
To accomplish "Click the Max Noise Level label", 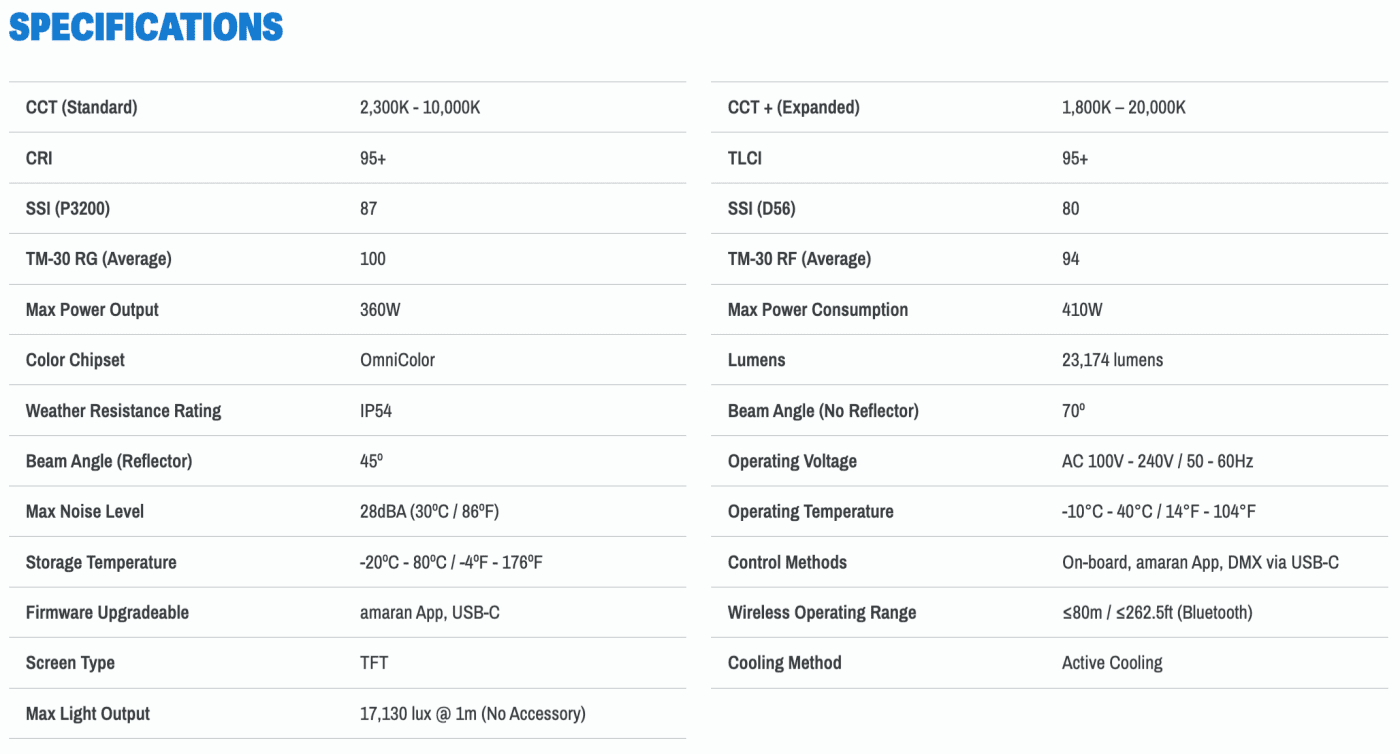I will pos(85,512).
